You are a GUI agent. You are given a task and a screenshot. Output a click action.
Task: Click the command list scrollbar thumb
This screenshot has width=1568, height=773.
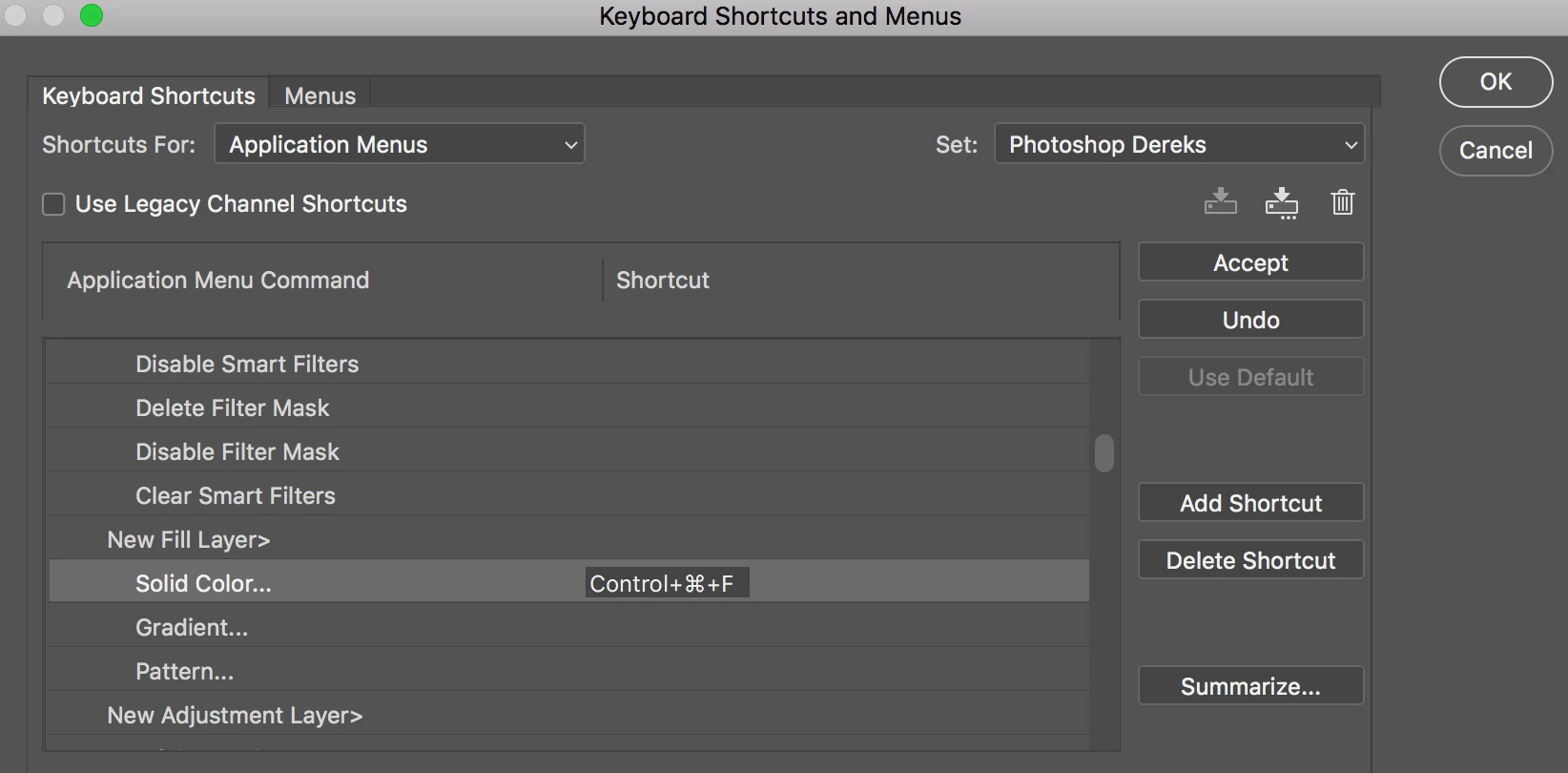(x=1104, y=453)
